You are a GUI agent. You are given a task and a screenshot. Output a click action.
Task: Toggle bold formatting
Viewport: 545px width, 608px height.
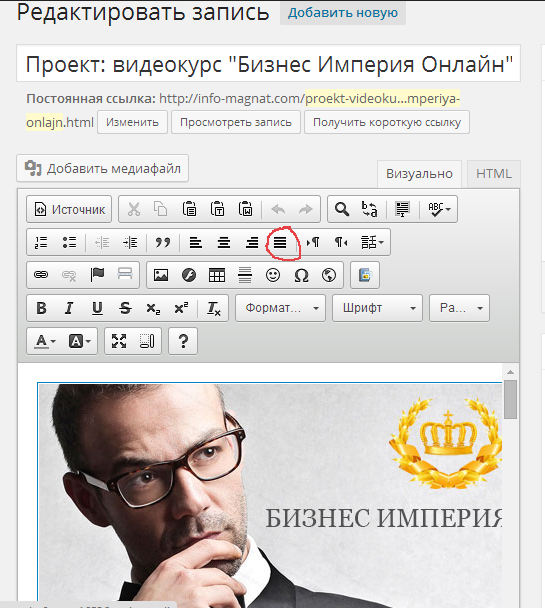click(41, 308)
